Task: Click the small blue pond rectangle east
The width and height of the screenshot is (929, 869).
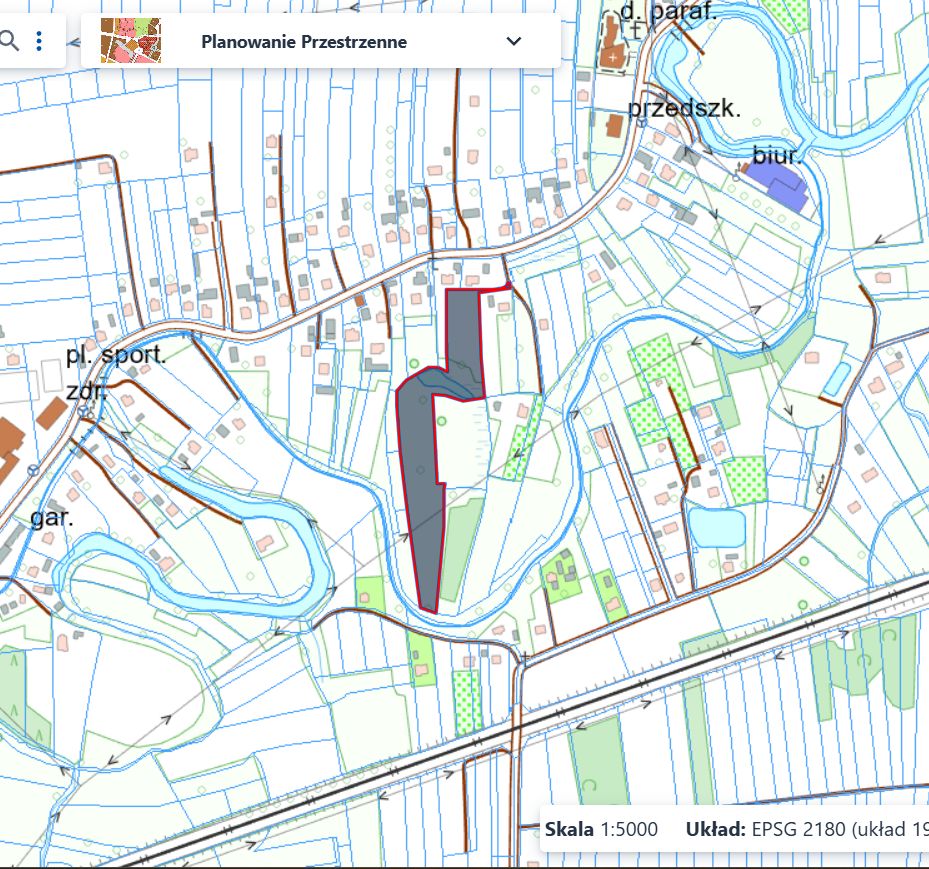Action: [837, 380]
